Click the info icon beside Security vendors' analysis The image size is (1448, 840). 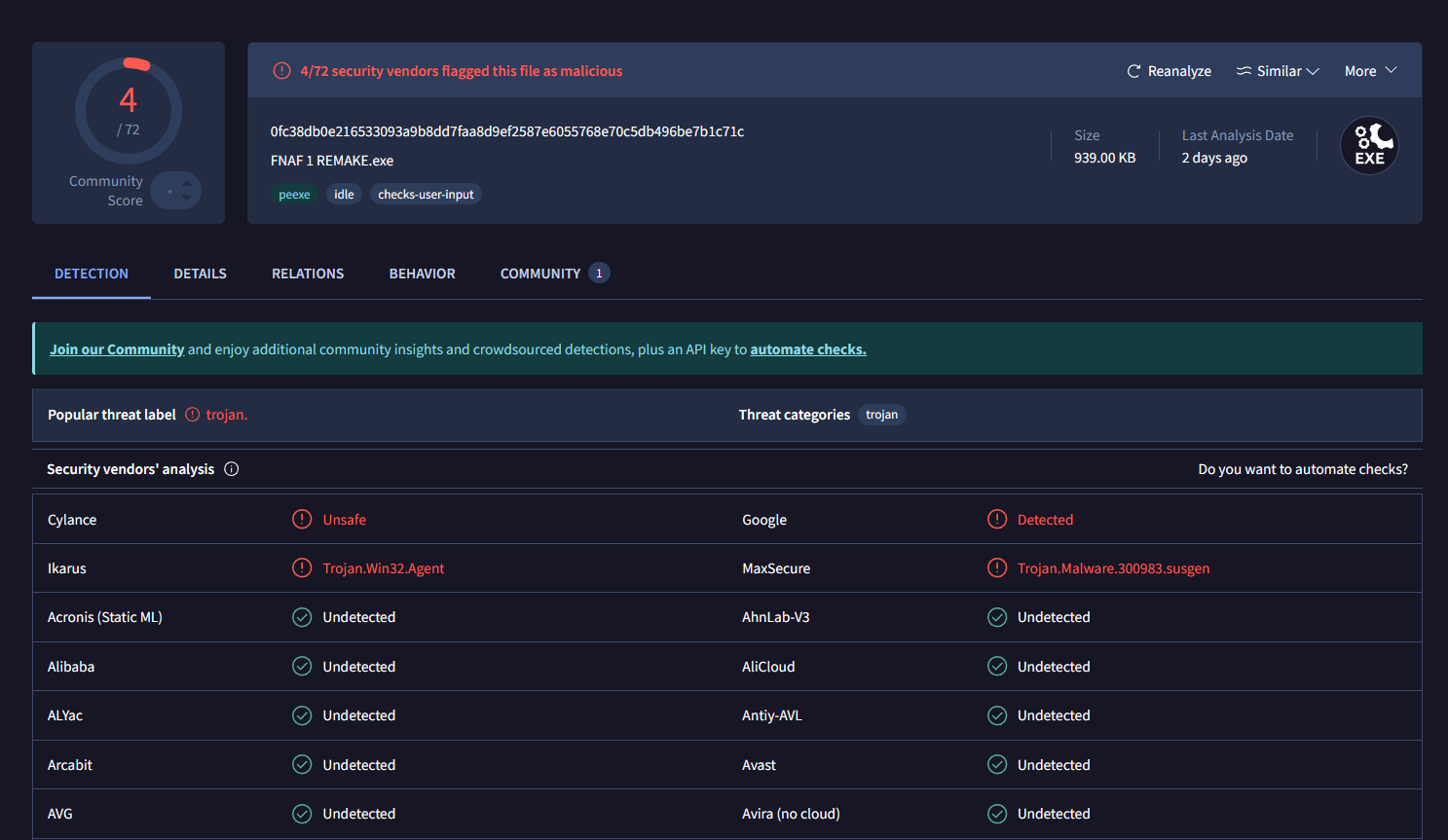point(232,469)
